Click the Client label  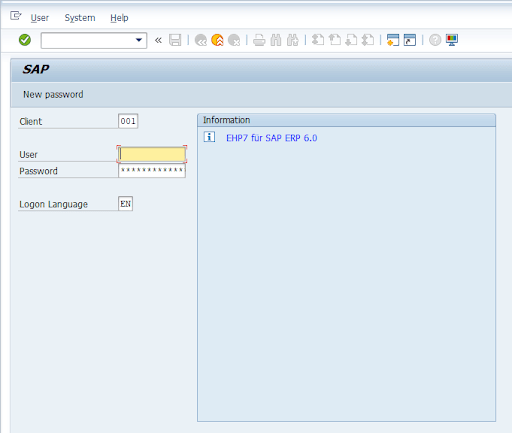tap(31, 121)
